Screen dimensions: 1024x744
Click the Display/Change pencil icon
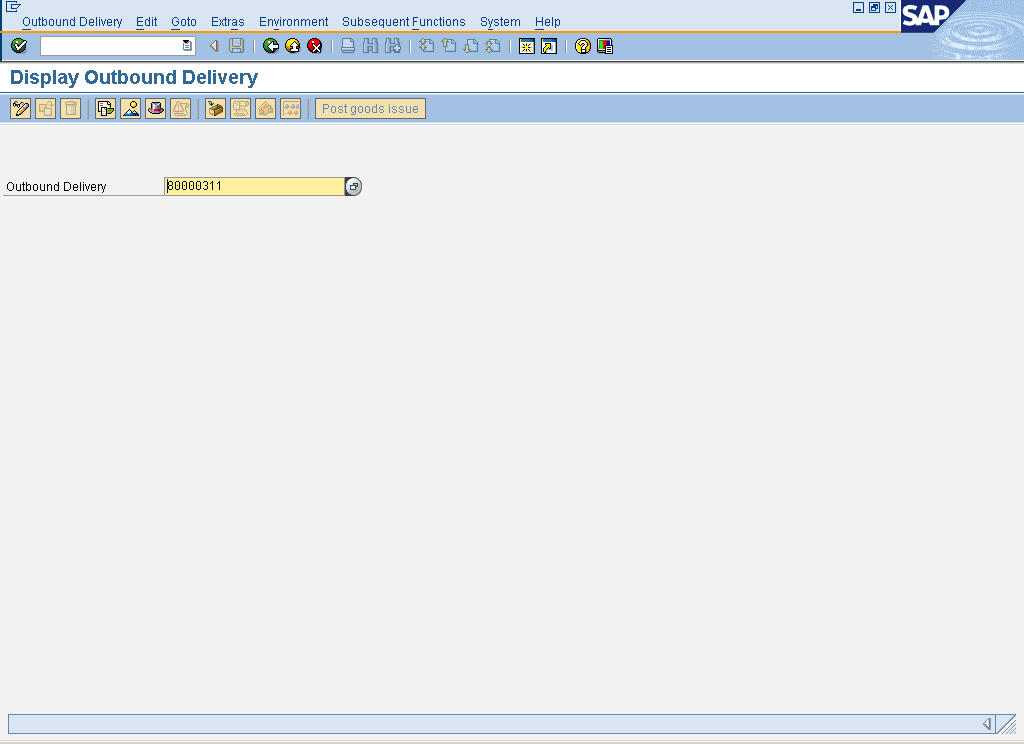pos(20,108)
